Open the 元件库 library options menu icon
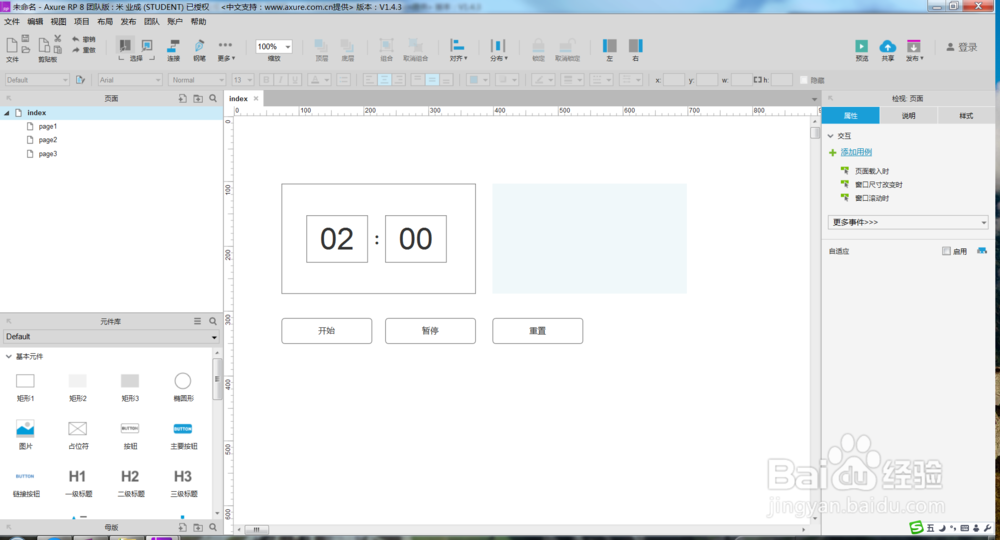 pyautogui.click(x=198, y=321)
